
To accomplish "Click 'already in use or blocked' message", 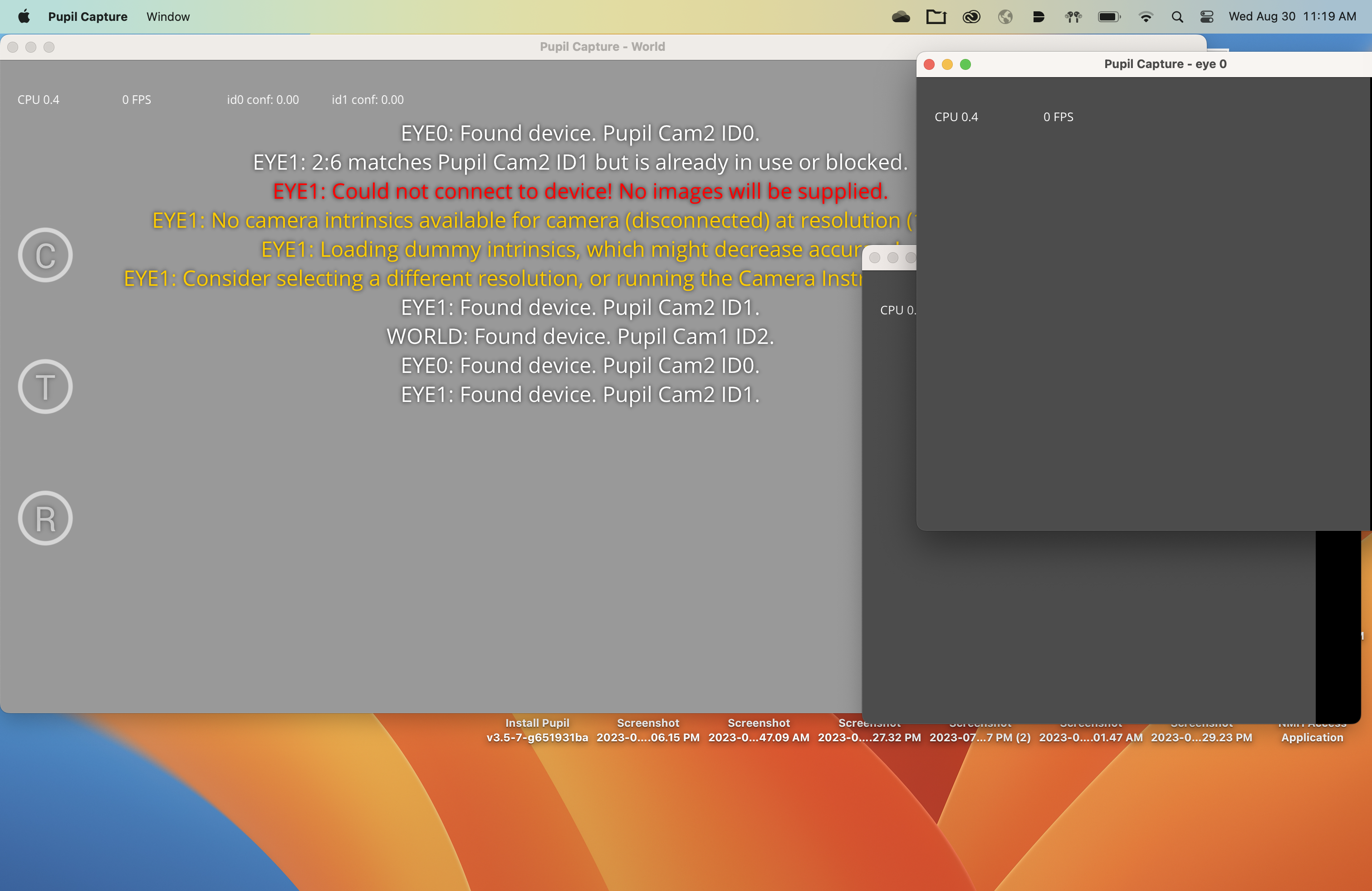I will coord(580,162).
